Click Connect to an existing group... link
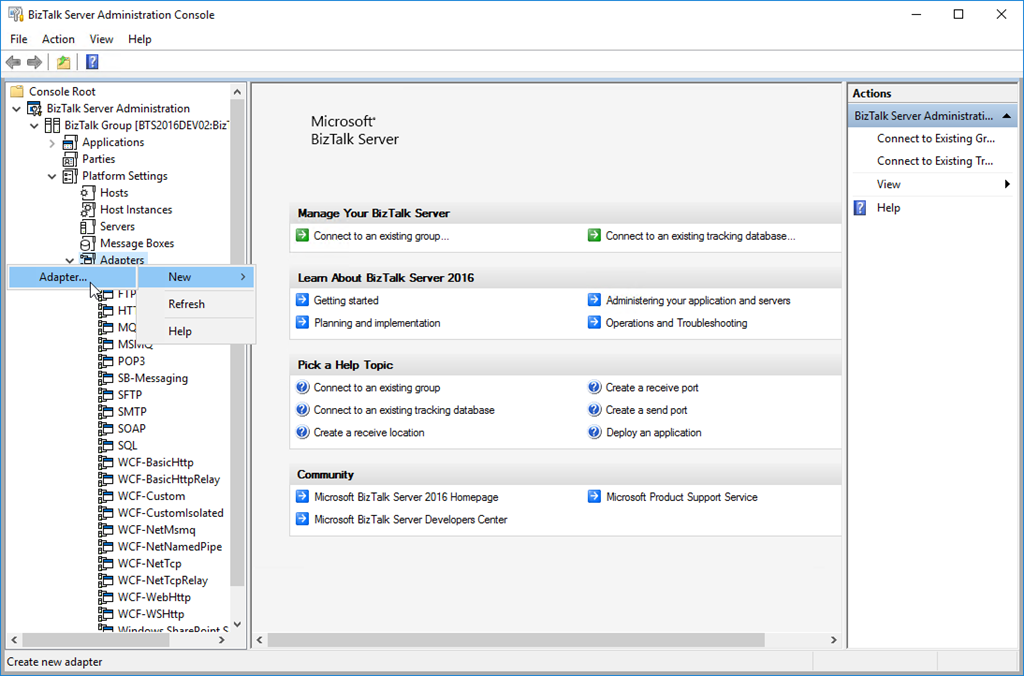This screenshot has width=1024, height=676. pyautogui.click(x=381, y=236)
